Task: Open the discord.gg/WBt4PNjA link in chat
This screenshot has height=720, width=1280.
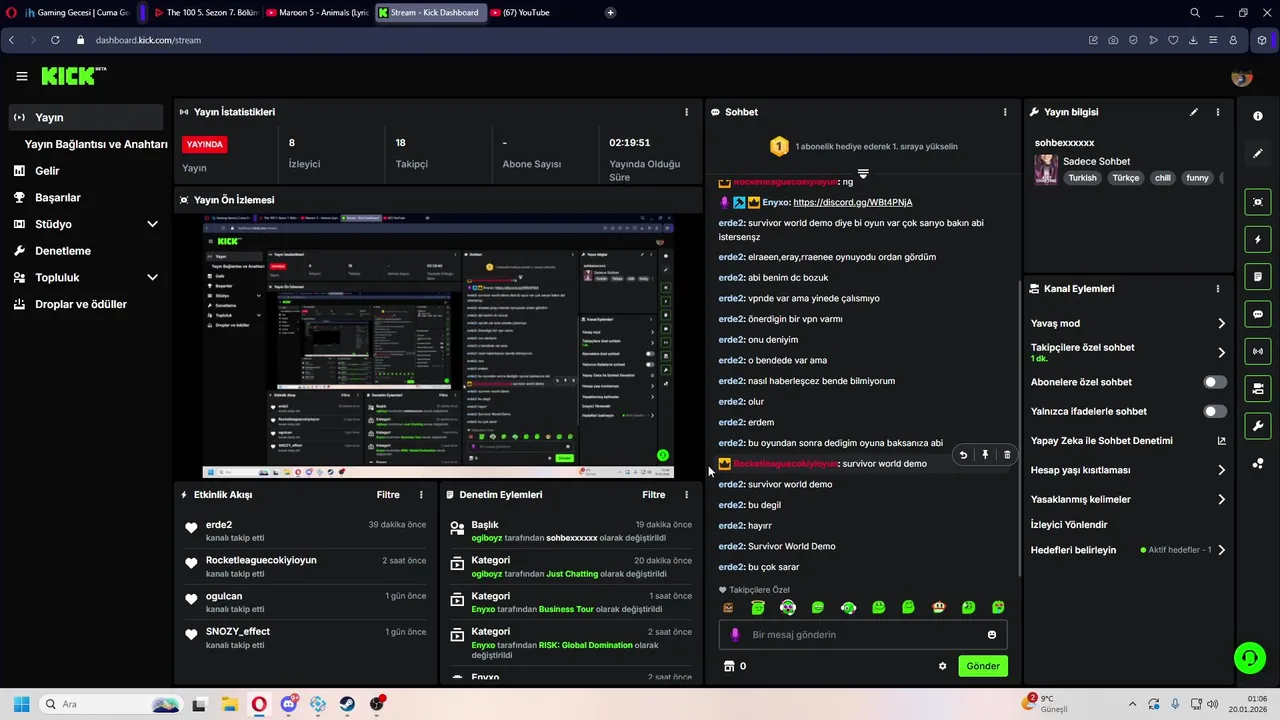Action: tap(852, 202)
